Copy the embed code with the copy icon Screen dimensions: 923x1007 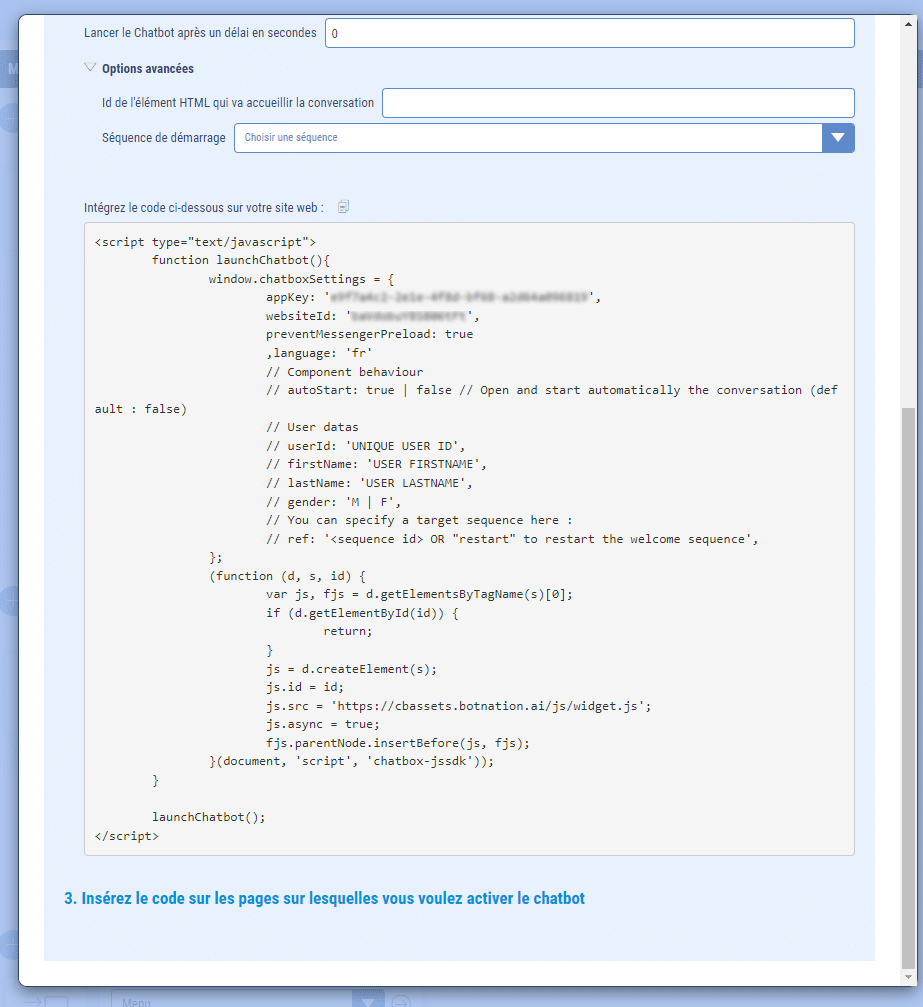(343, 207)
